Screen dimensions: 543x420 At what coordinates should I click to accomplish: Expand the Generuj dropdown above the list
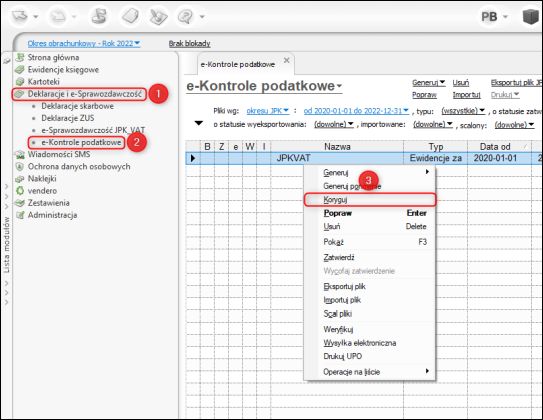pyautogui.click(x=428, y=83)
